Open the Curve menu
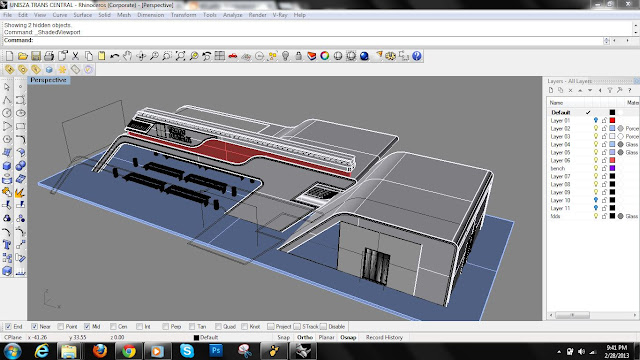Screen dimensions: 640x360 tap(60, 15)
